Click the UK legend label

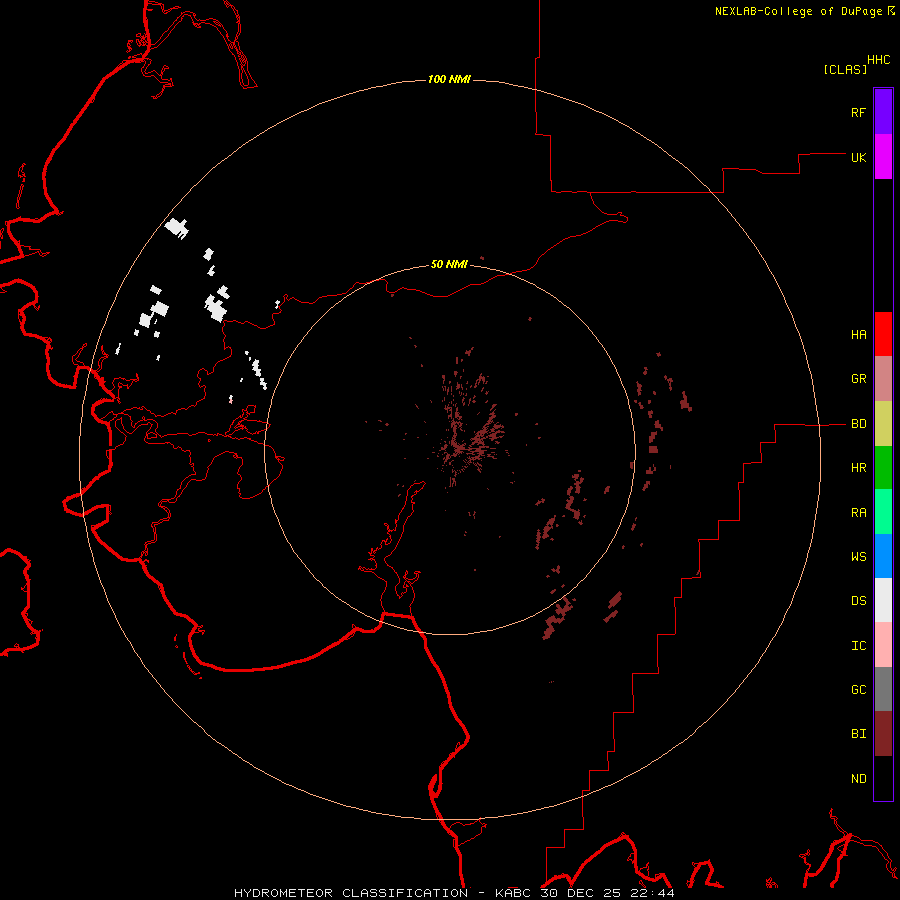(858, 157)
